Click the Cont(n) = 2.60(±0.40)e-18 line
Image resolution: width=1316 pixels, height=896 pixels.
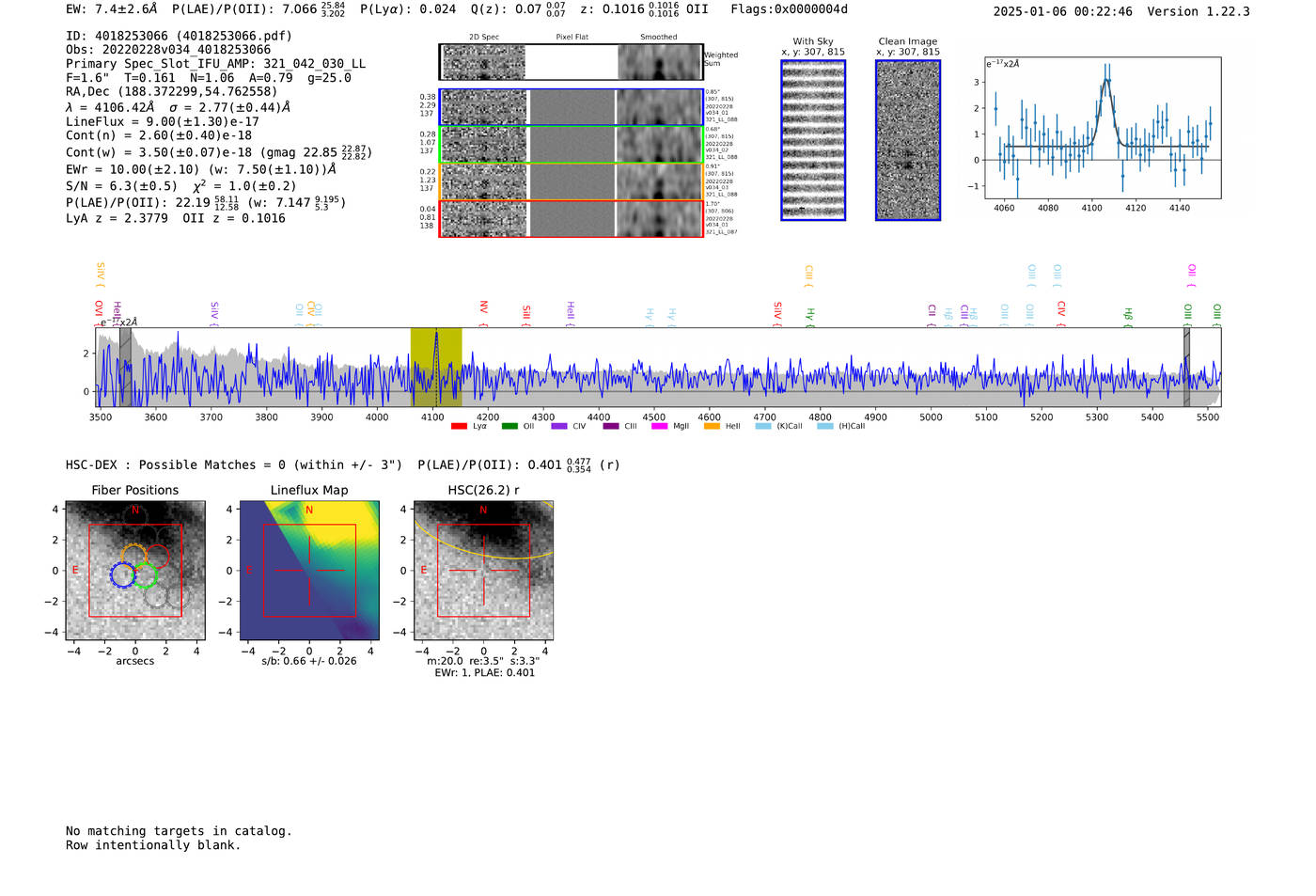[x=159, y=135]
